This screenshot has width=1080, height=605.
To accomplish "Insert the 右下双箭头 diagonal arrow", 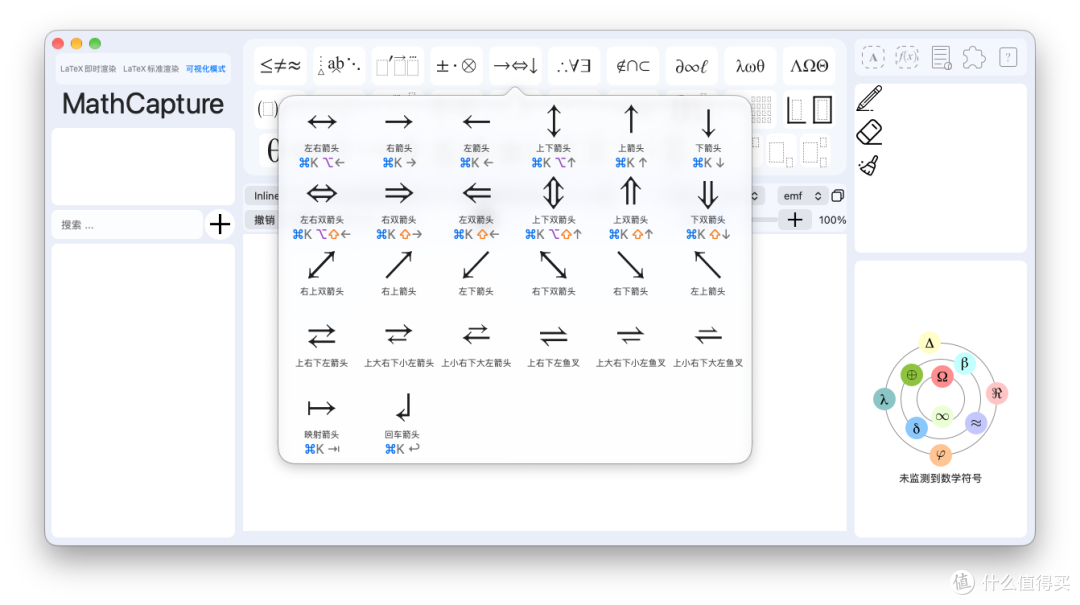I will point(554,265).
